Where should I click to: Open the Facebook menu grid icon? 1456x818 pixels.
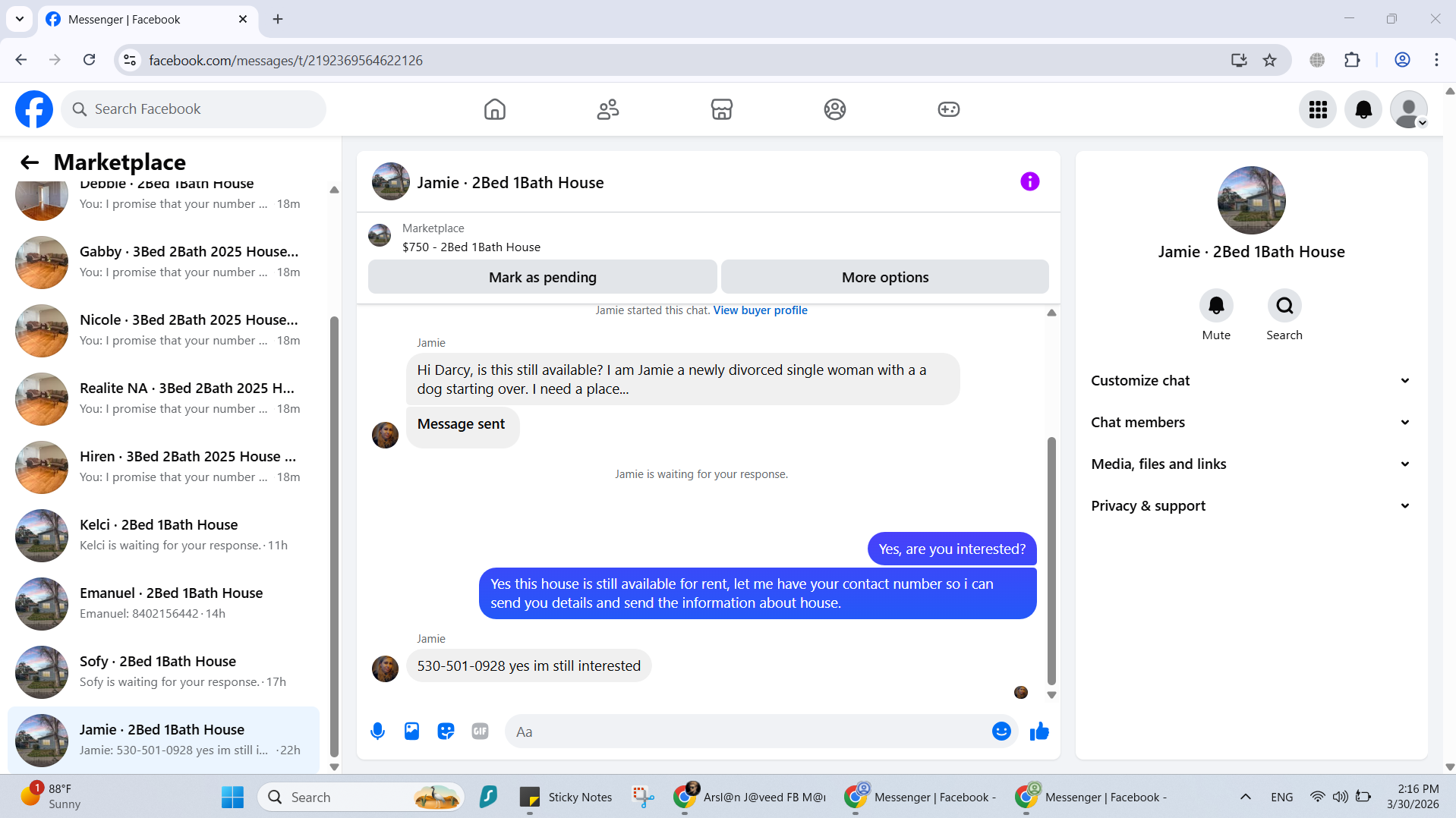click(1318, 109)
